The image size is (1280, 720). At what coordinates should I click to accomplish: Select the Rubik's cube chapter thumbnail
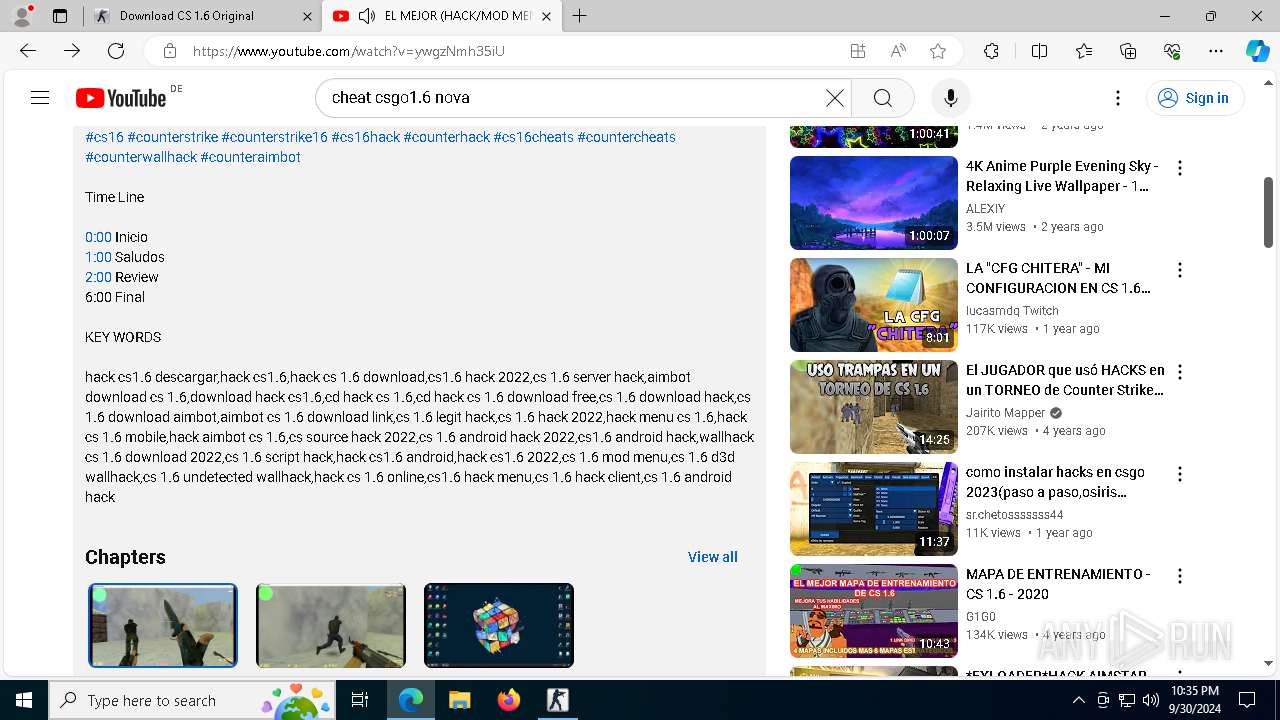point(499,625)
